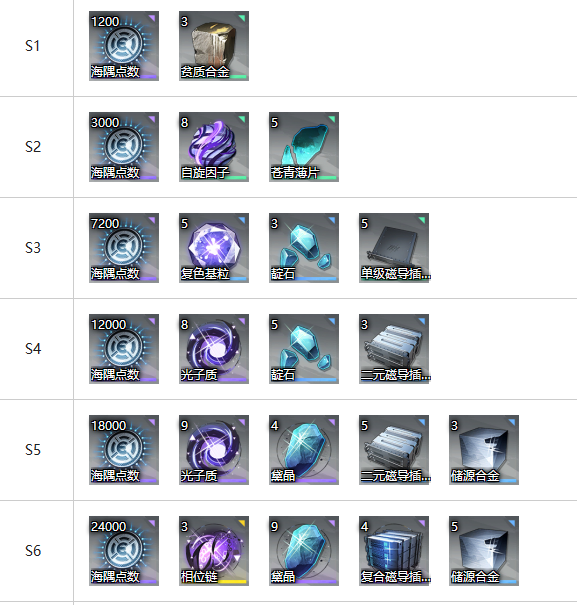
Task: Open the 苍青薄片 shard icon
Action: (x=304, y=147)
